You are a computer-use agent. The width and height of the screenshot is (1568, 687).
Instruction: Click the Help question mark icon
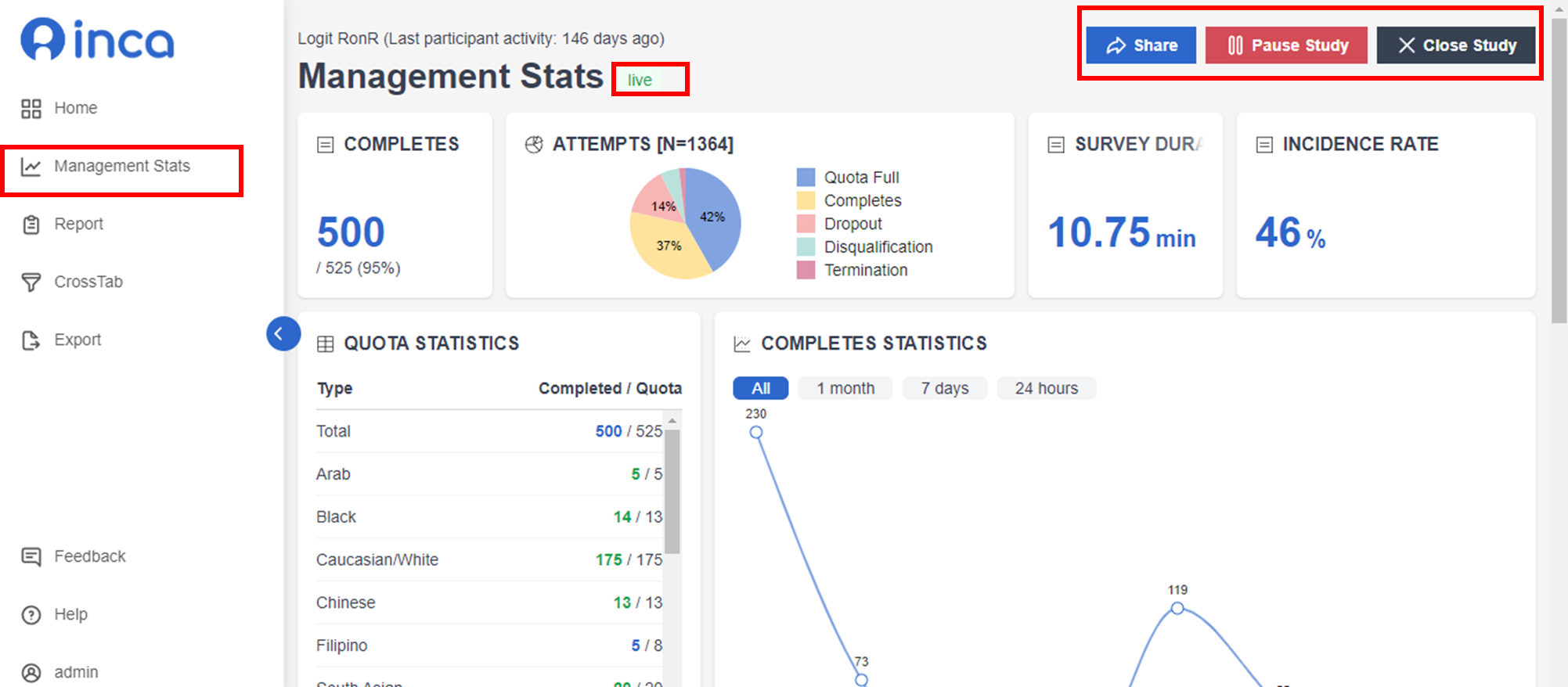[x=31, y=615]
